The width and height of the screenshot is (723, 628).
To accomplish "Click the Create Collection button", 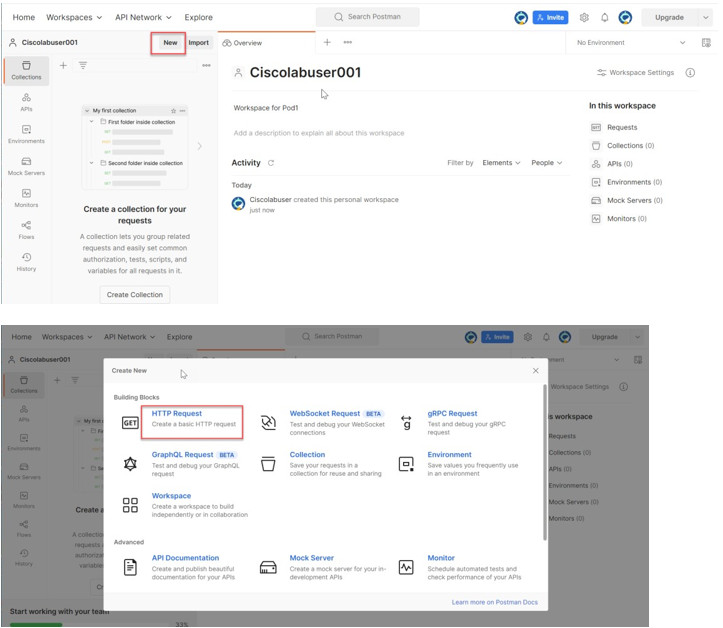I will 135,295.
